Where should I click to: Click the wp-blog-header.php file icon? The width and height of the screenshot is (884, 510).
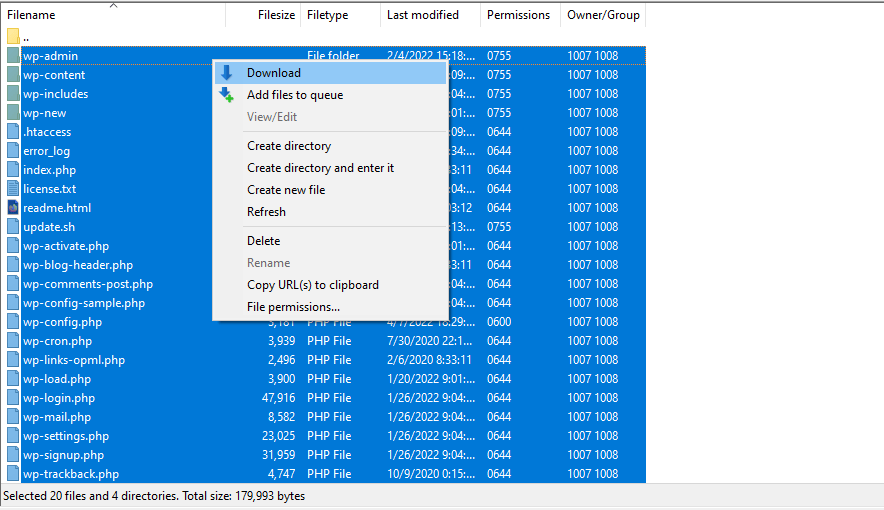[x=14, y=265]
